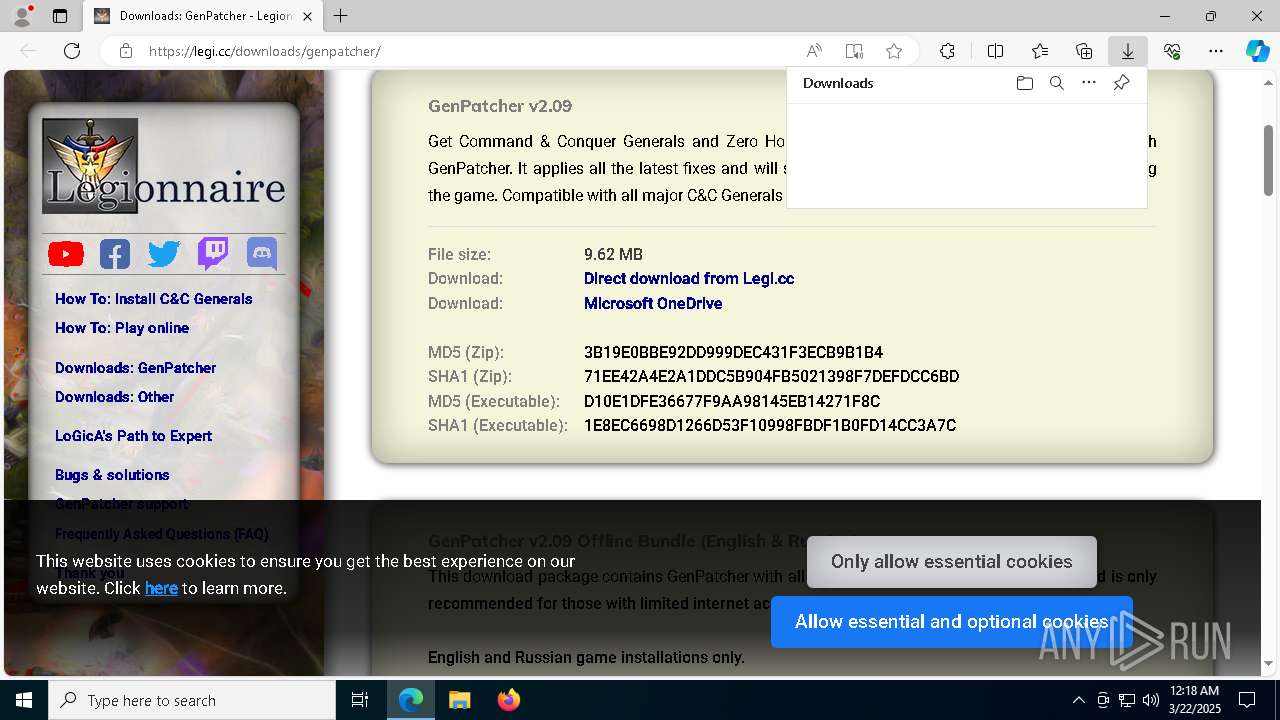Go to Downloads: Other link

(114, 397)
